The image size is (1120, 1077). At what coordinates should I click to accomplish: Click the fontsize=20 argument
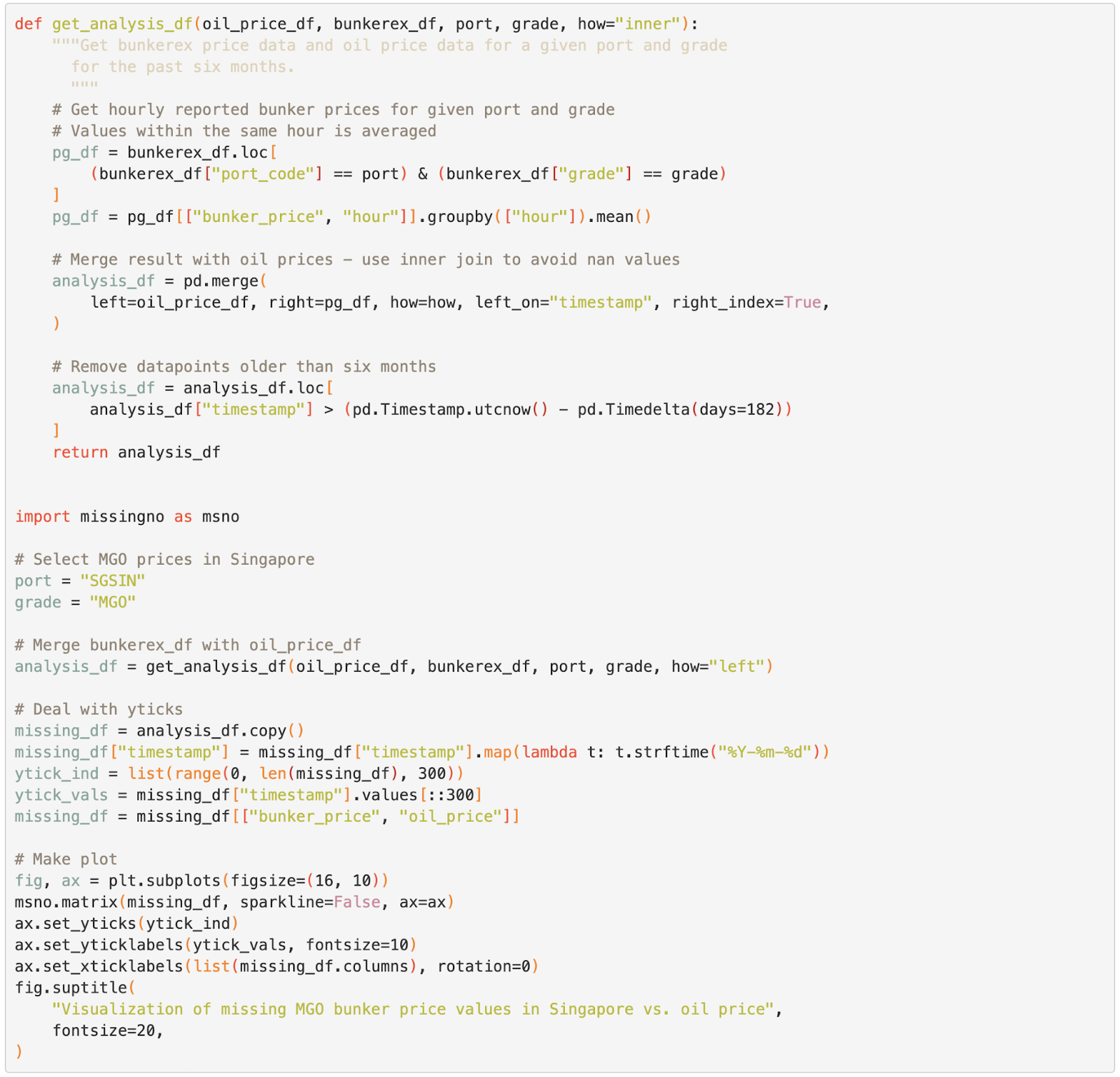click(104, 1031)
